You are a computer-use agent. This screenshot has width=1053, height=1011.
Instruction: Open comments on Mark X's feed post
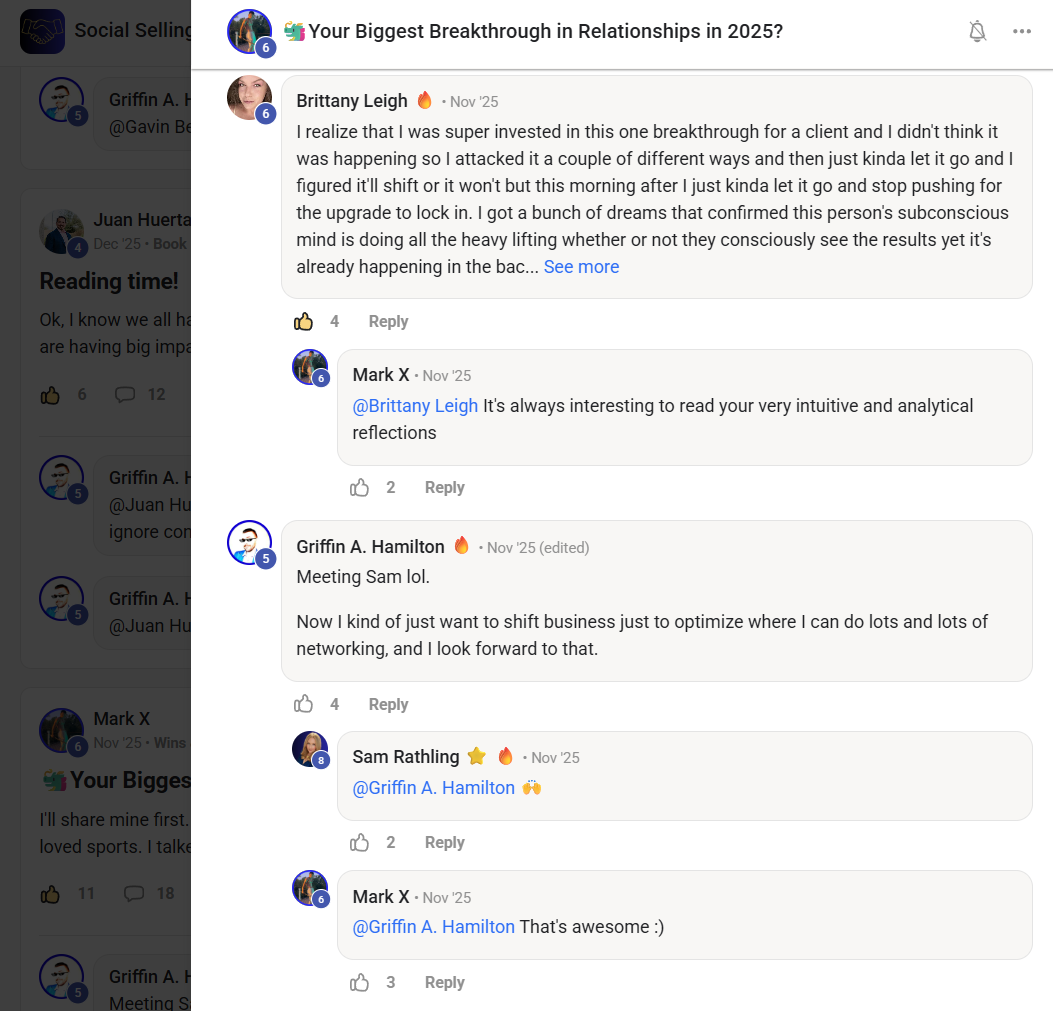tap(134, 893)
